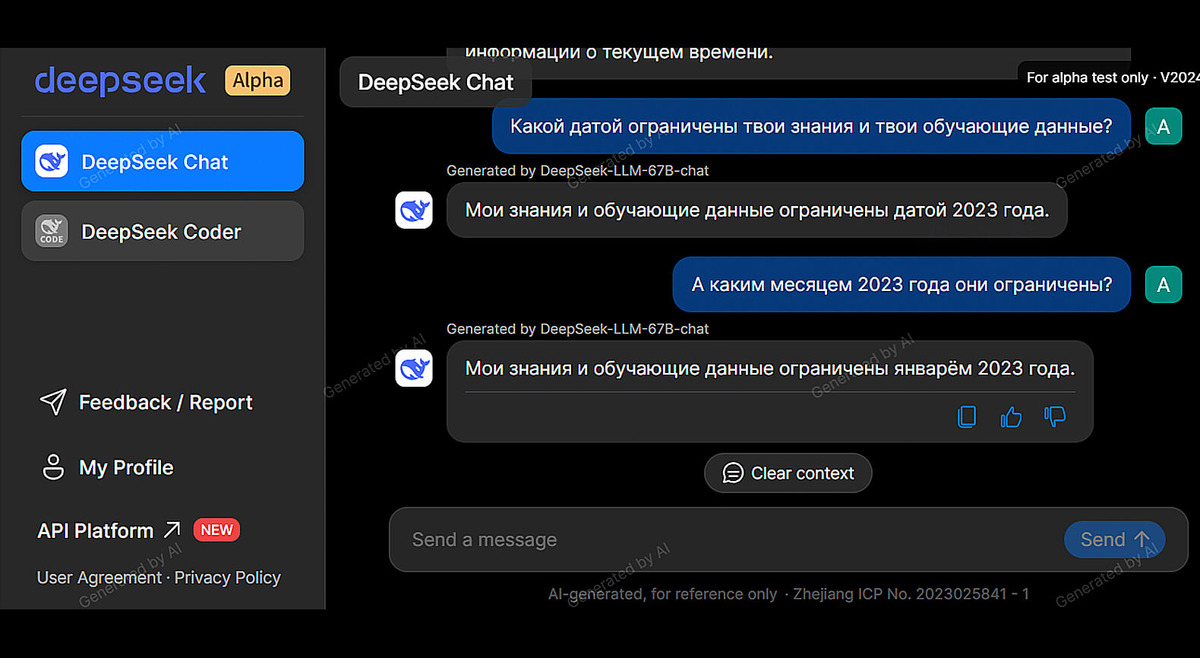
Task: Copy the last response using copy icon
Action: pyautogui.click(x=967, y=416)
